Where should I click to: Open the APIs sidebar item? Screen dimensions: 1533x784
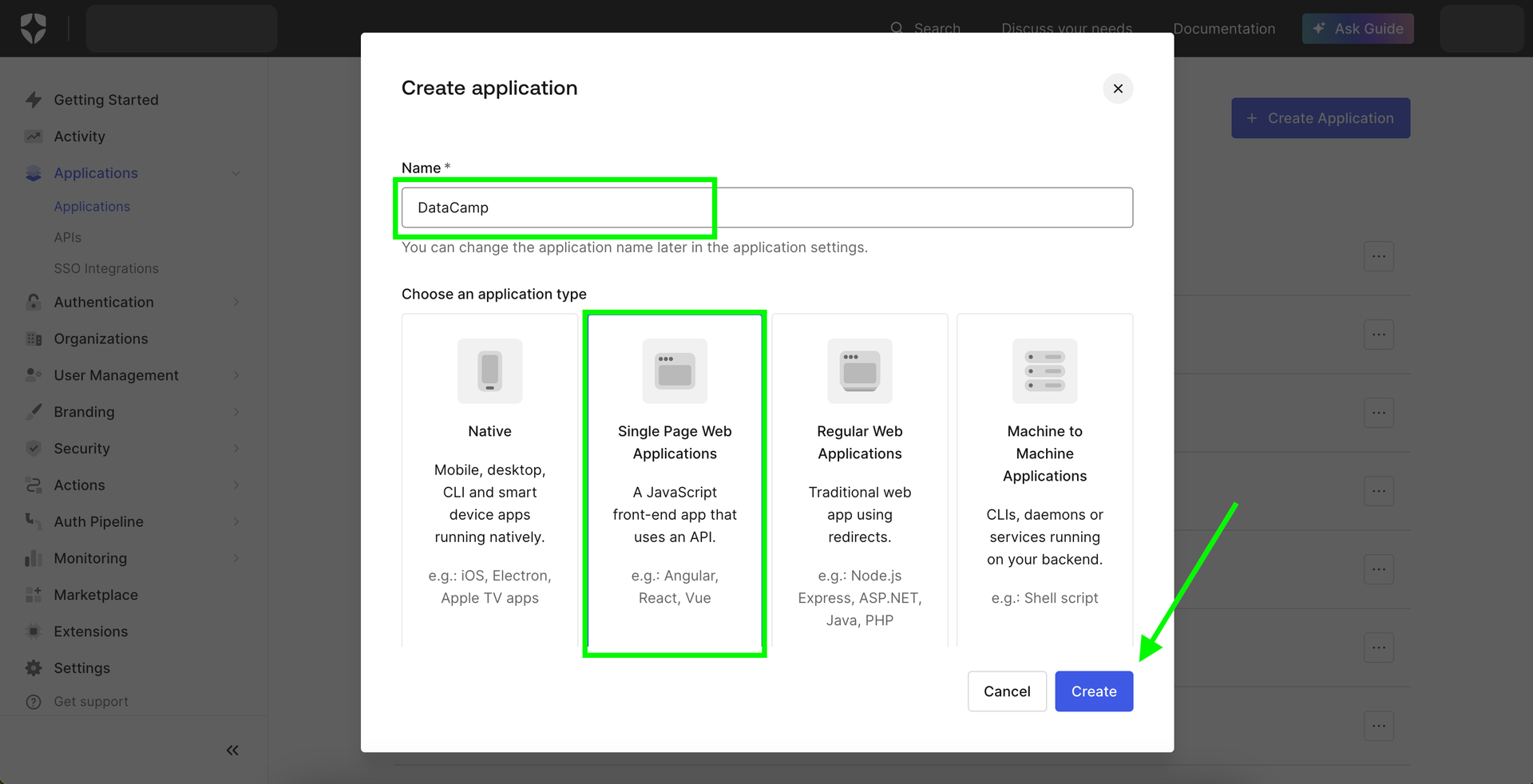tap(68, 238)
